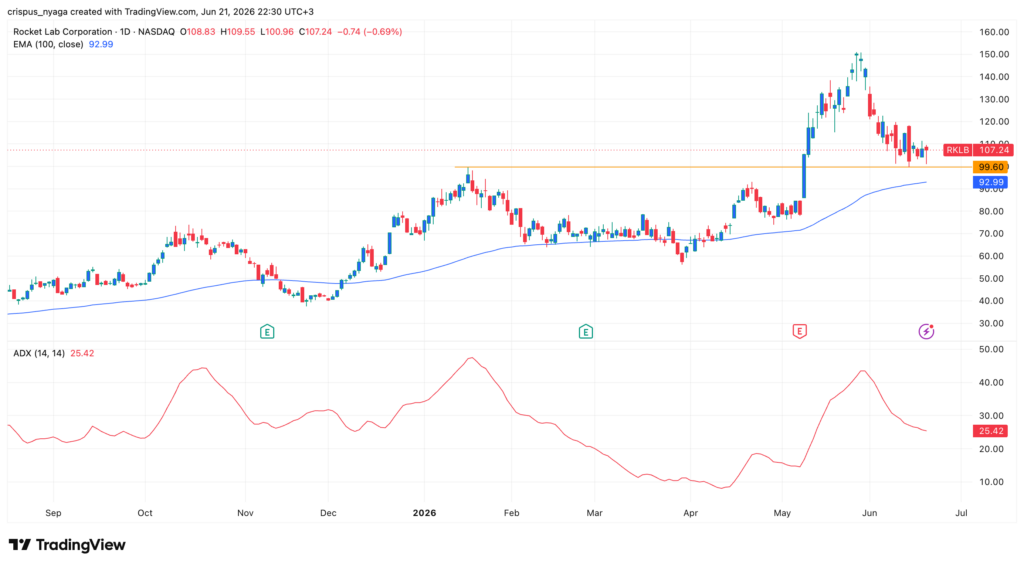Click the 10.00 ADX axis label
Screen dimensions: 1024x567
[x=992, y=482]
